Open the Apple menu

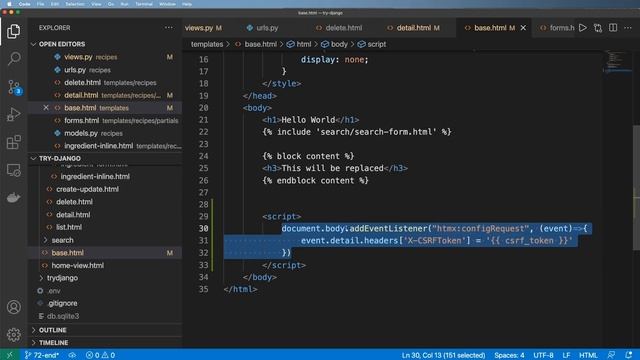tap(9, 4)
